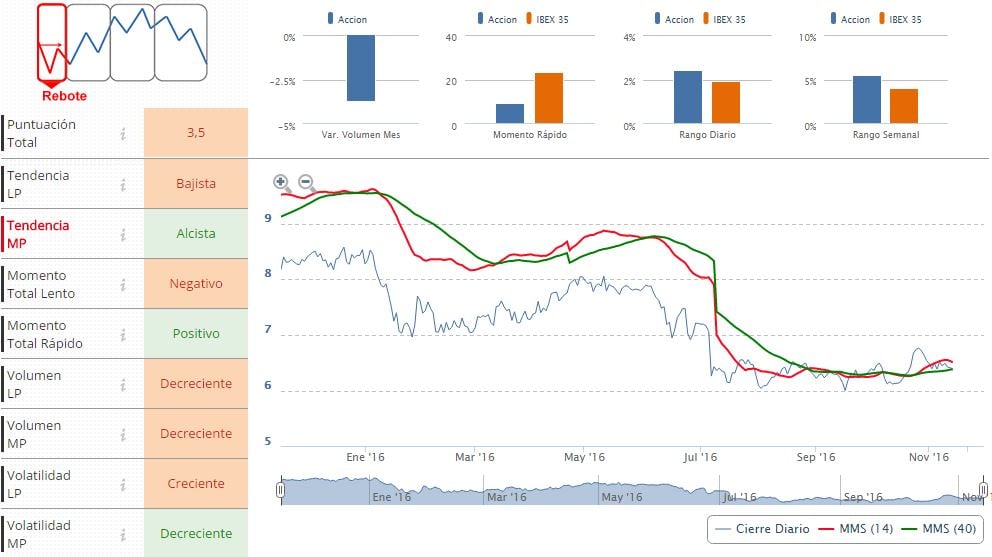992x557 pixels.
Task: Click the blue Var. Volumen Mes bar
Action: click(x=360, y=68)
